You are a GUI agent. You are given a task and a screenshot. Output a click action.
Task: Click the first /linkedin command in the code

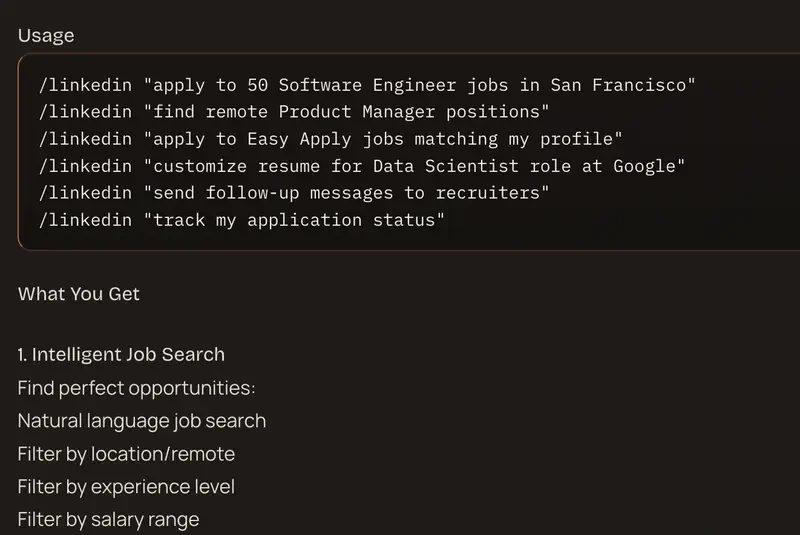[x=85, y=85]
